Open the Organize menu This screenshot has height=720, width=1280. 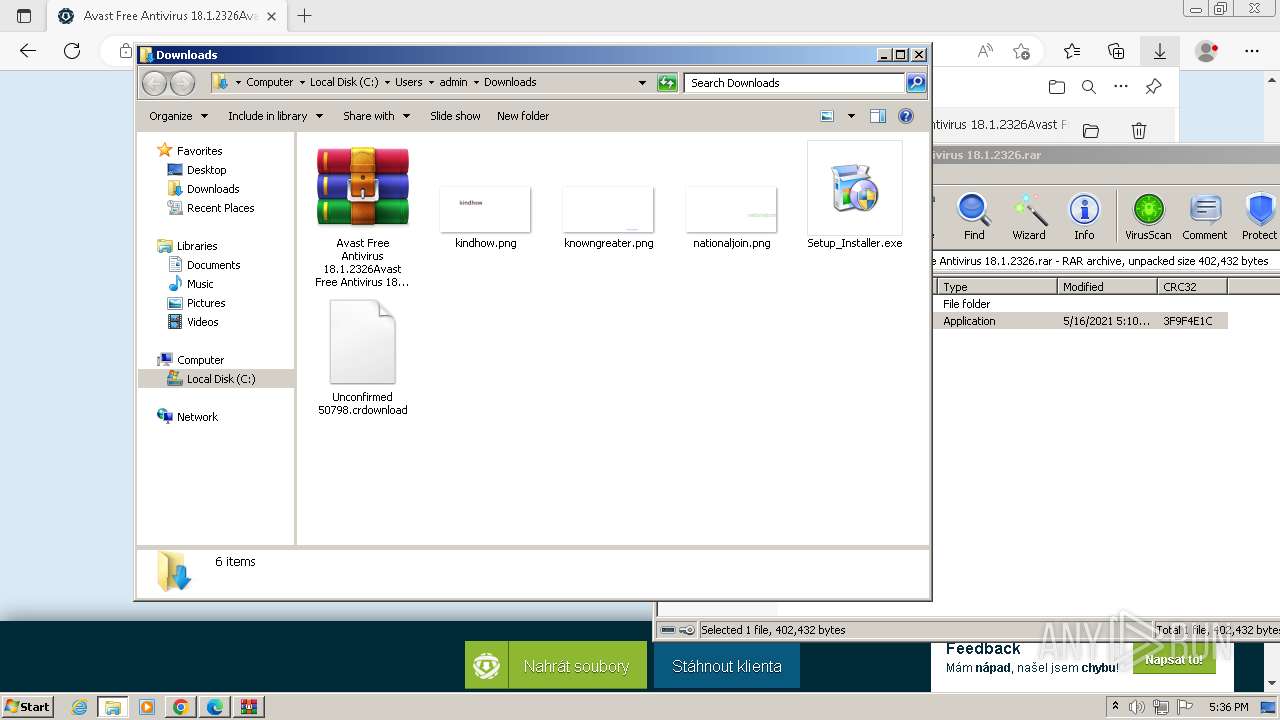pyautogui.click(x=178, y=116)
